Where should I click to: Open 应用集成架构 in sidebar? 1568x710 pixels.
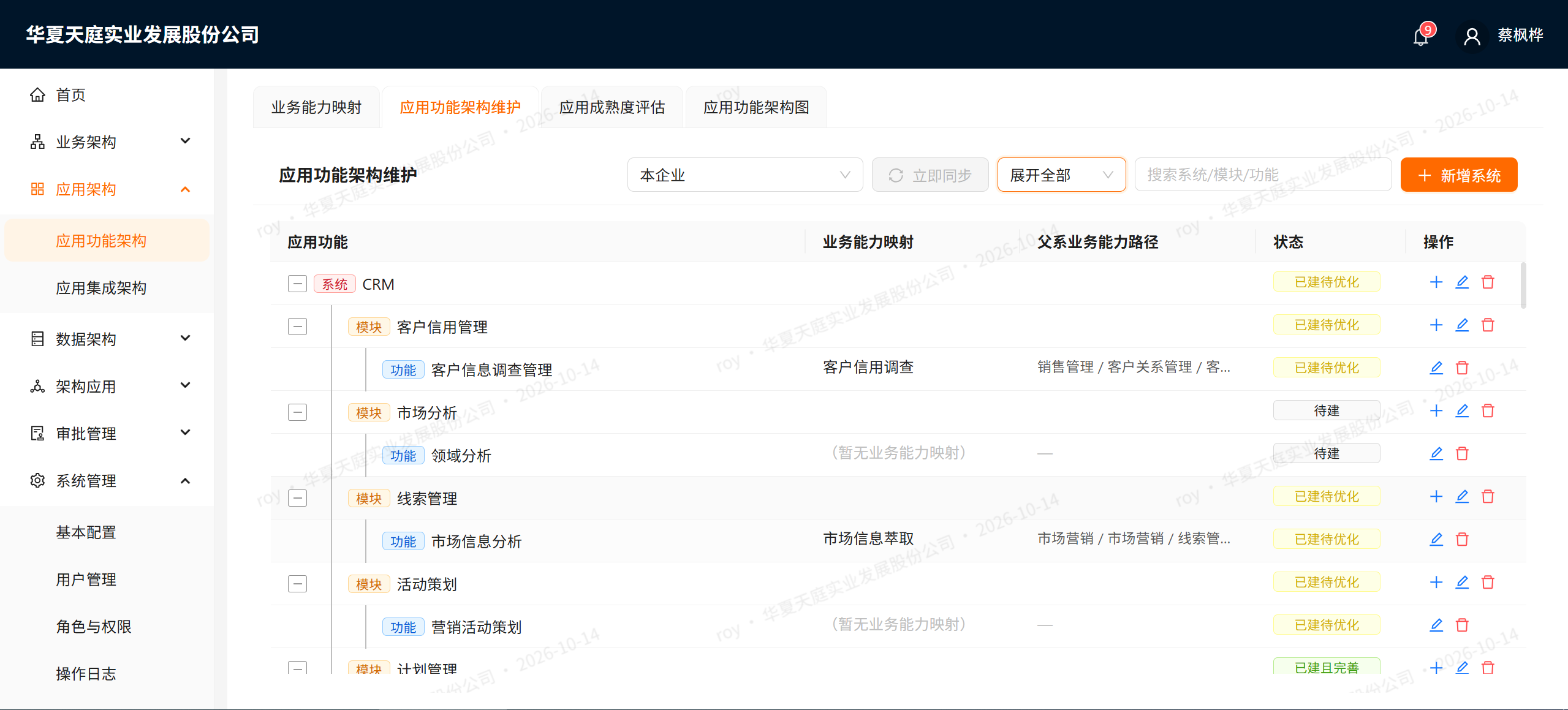click(x=107, y=288)
